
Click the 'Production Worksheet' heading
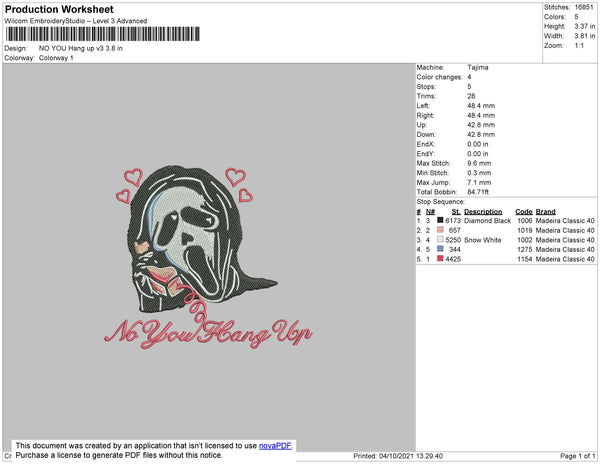pyautogui.click(x=59, y=9)
